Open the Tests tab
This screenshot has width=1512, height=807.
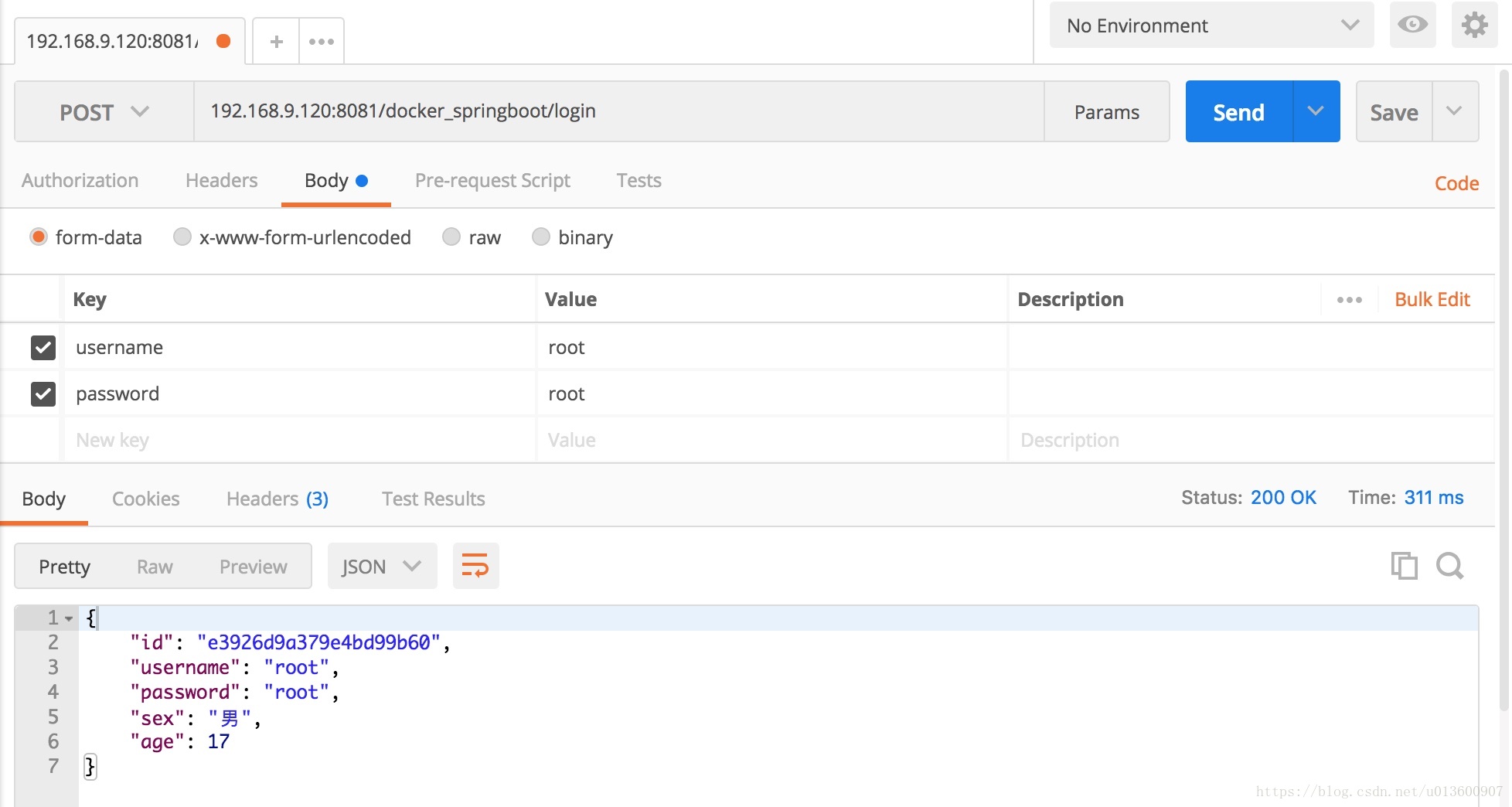click(x=639, y=180)
